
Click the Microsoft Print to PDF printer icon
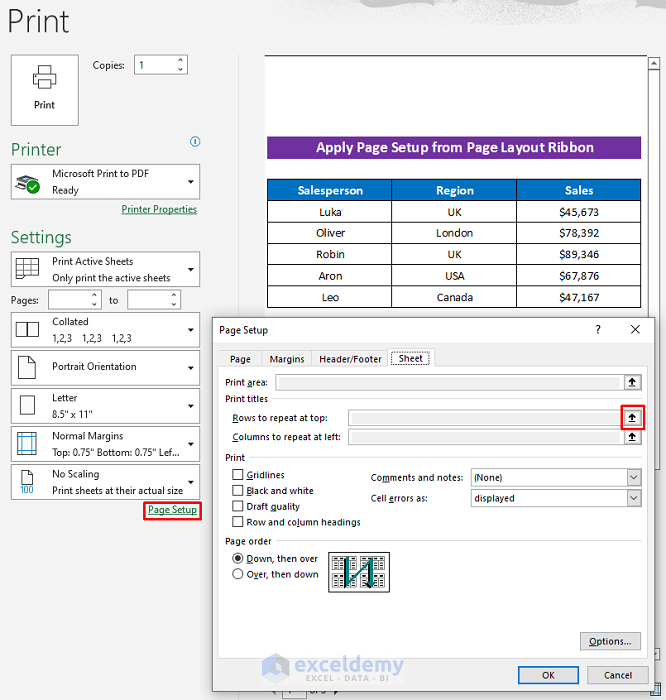point(27,183)
